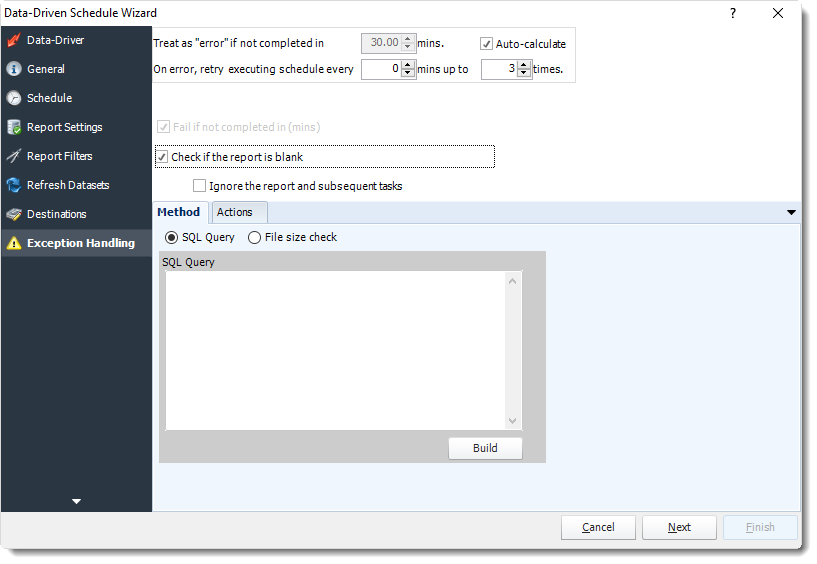817x564 pixels.
Task: Choose the File size check option
Action: point(254,238)
